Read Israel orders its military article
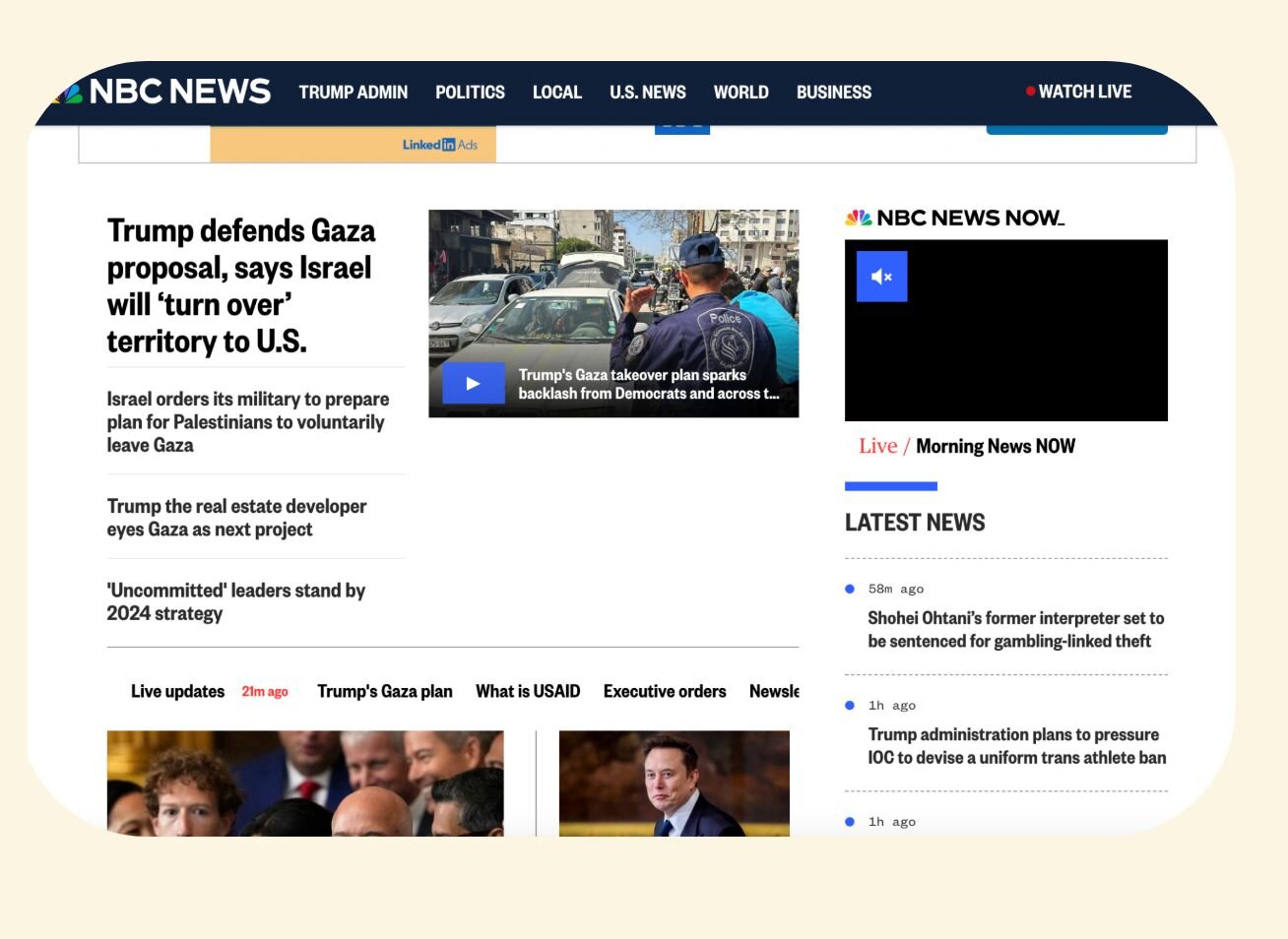Viewport: 1288px width, 939px height. (248, 422)
